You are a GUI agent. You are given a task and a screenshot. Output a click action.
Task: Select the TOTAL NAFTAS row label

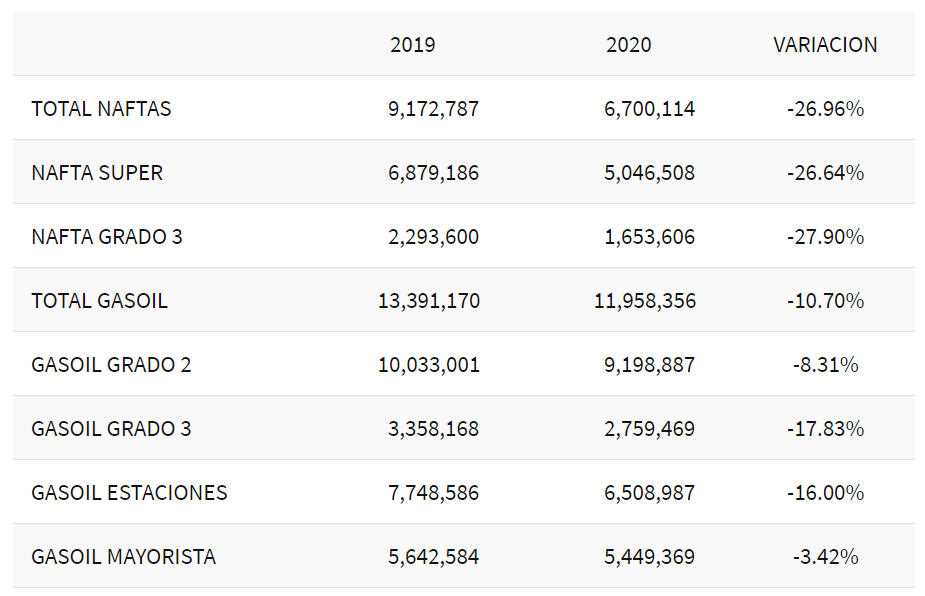[101, 109]
